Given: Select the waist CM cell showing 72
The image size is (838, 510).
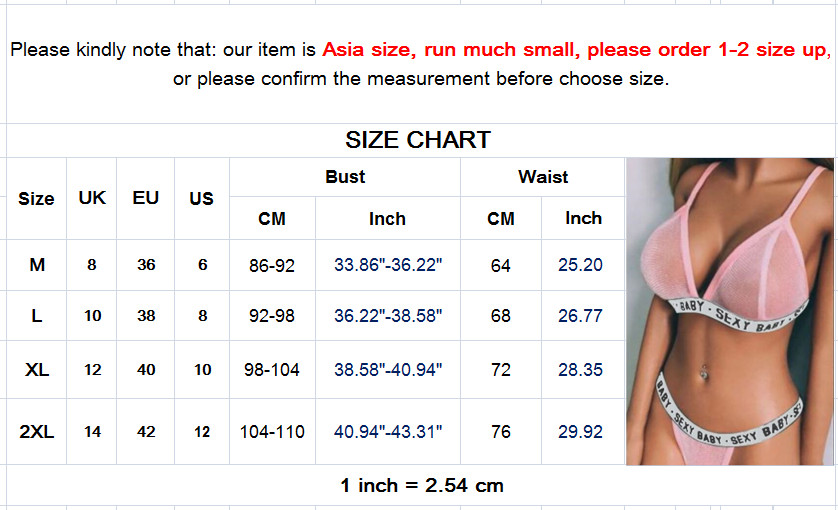Looking at the screenshot, I should coord(501,370).
